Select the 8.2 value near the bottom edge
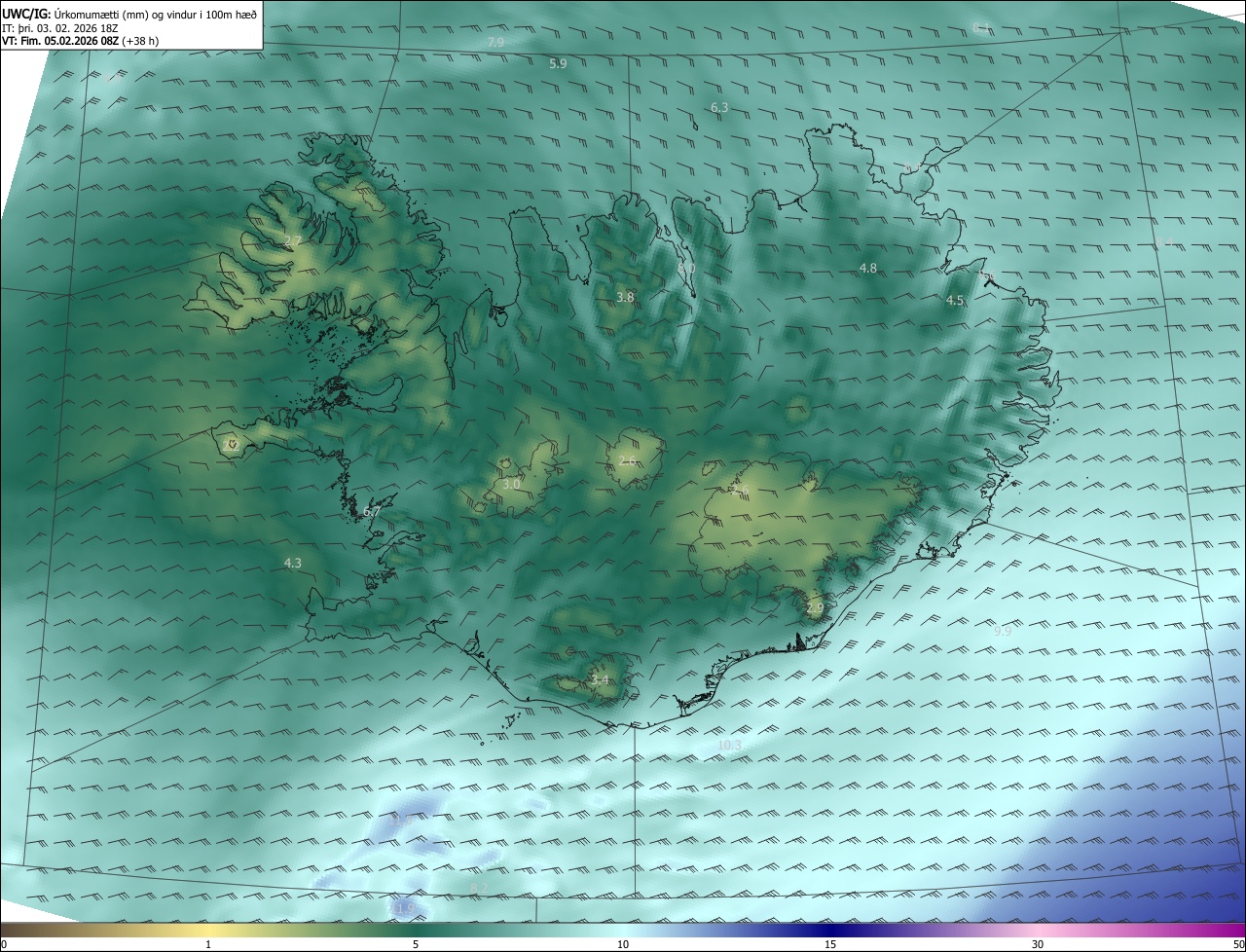1246x952 pixels. coord(478,889)
